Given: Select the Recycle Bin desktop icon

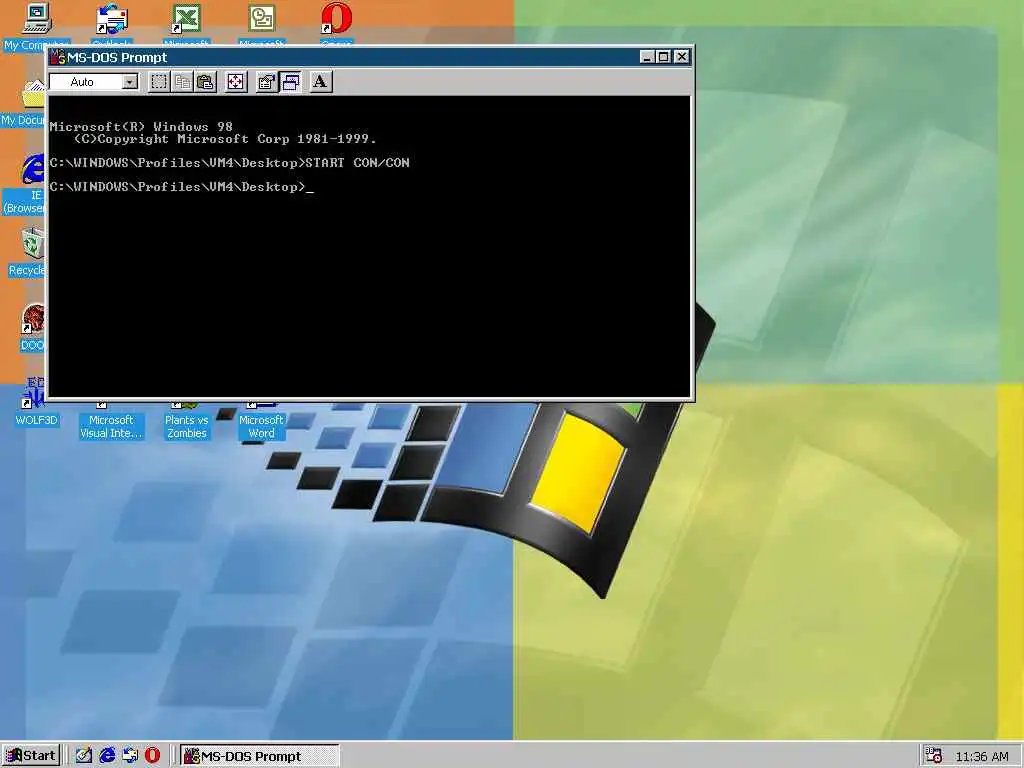Looking at the screenshot, I should (26, 251).
